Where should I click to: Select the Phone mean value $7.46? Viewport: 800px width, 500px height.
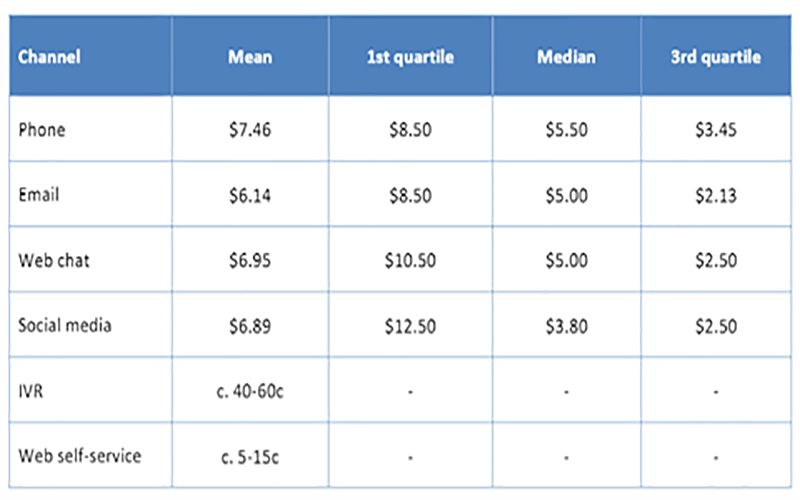(x=250, y=130)
